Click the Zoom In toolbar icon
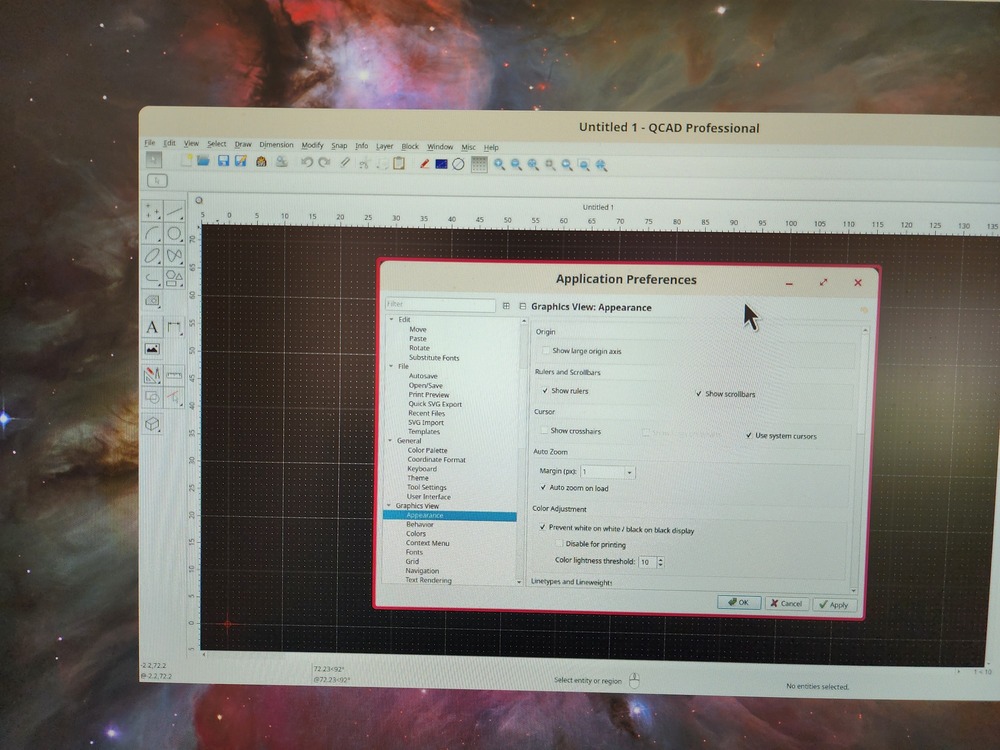This screenshot has width=1000, height=750. tap(499, 163)
